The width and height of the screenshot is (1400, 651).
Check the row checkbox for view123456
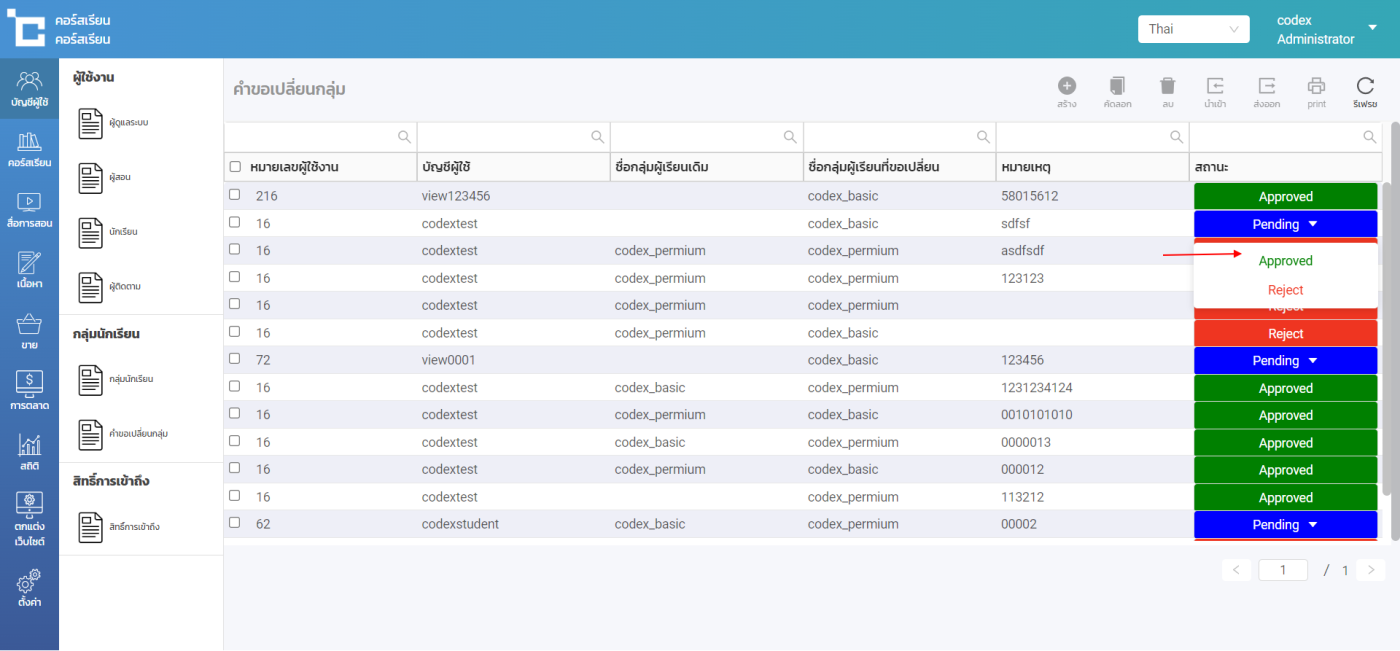(235, 195)
